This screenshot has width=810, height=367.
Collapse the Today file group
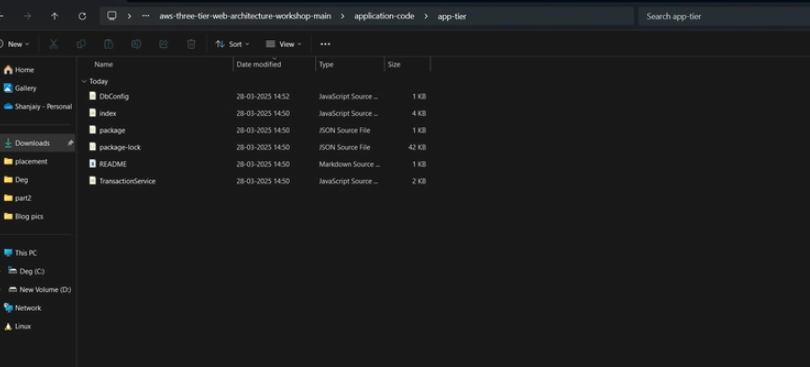84,81
